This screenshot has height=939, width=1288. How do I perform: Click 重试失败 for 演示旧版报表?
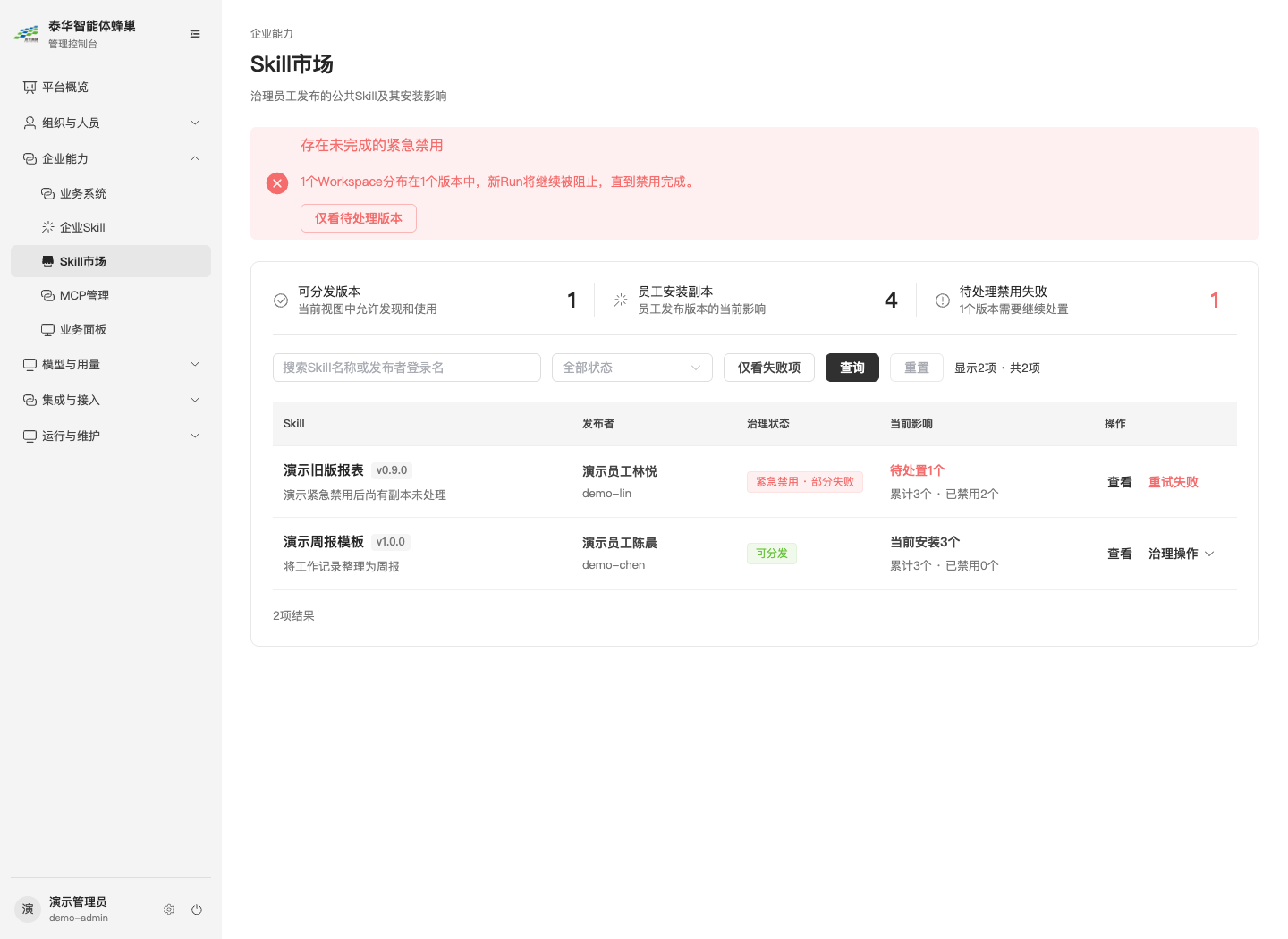[x=1174, y=482]
